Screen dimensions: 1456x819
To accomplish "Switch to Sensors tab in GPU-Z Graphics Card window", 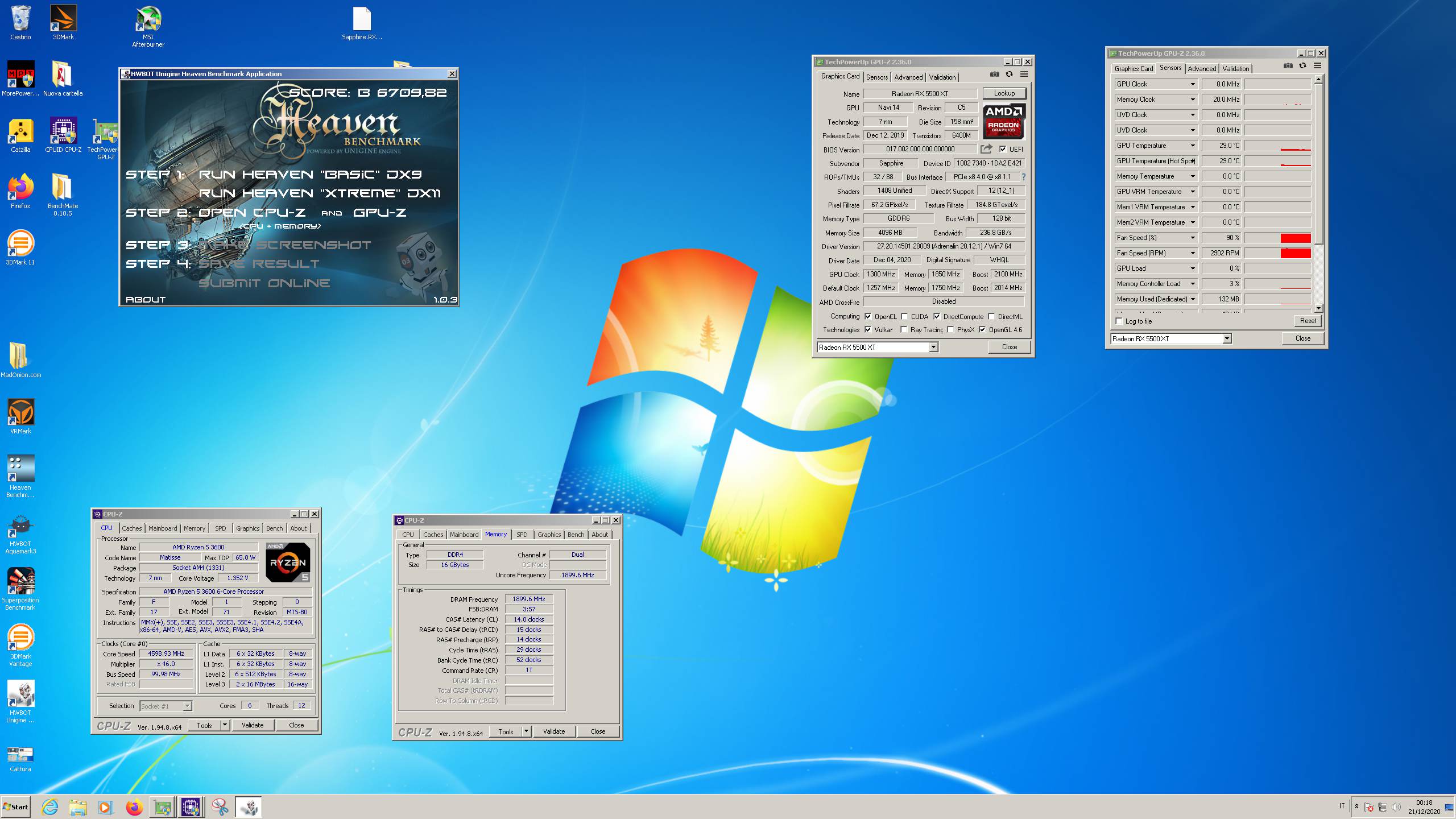I will pyautogui.click(x=876, y=77).
